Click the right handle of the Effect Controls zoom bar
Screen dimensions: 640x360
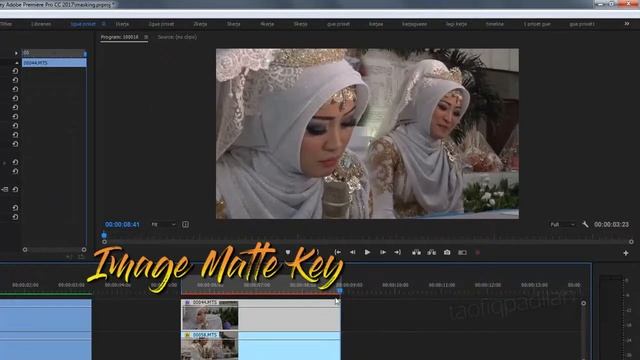coord(84,250)
